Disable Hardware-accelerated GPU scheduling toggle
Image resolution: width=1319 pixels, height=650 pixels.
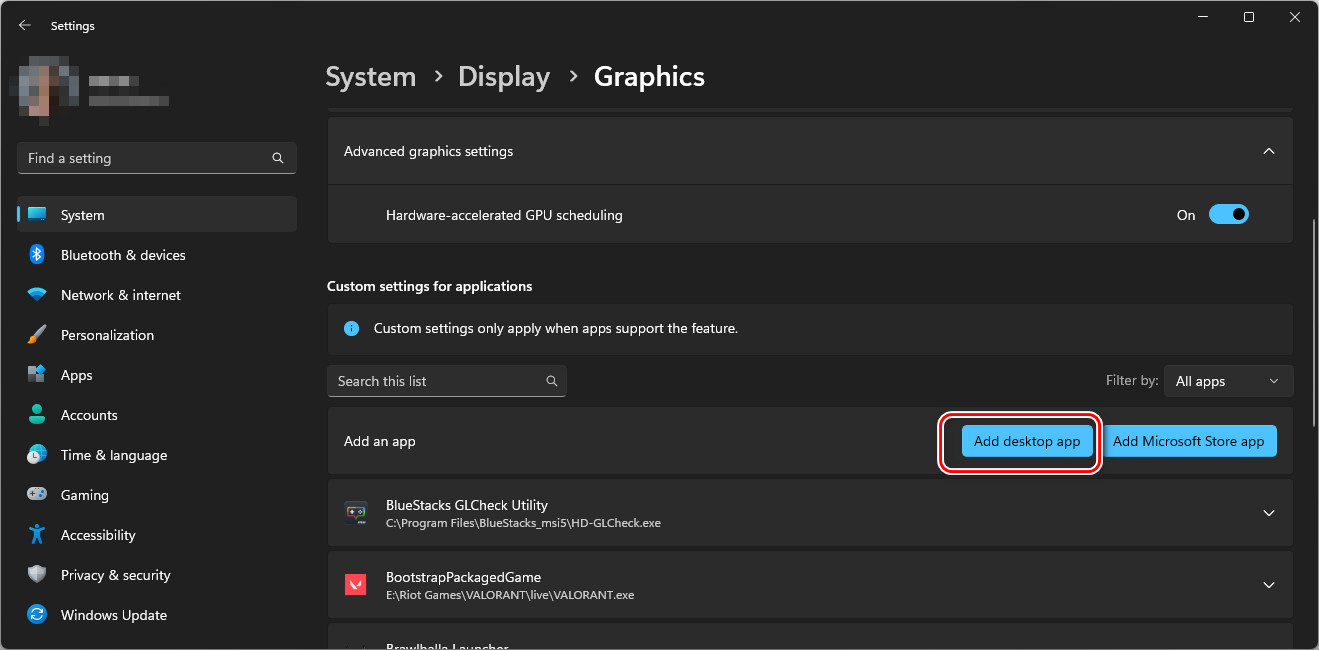(1228, 214)
